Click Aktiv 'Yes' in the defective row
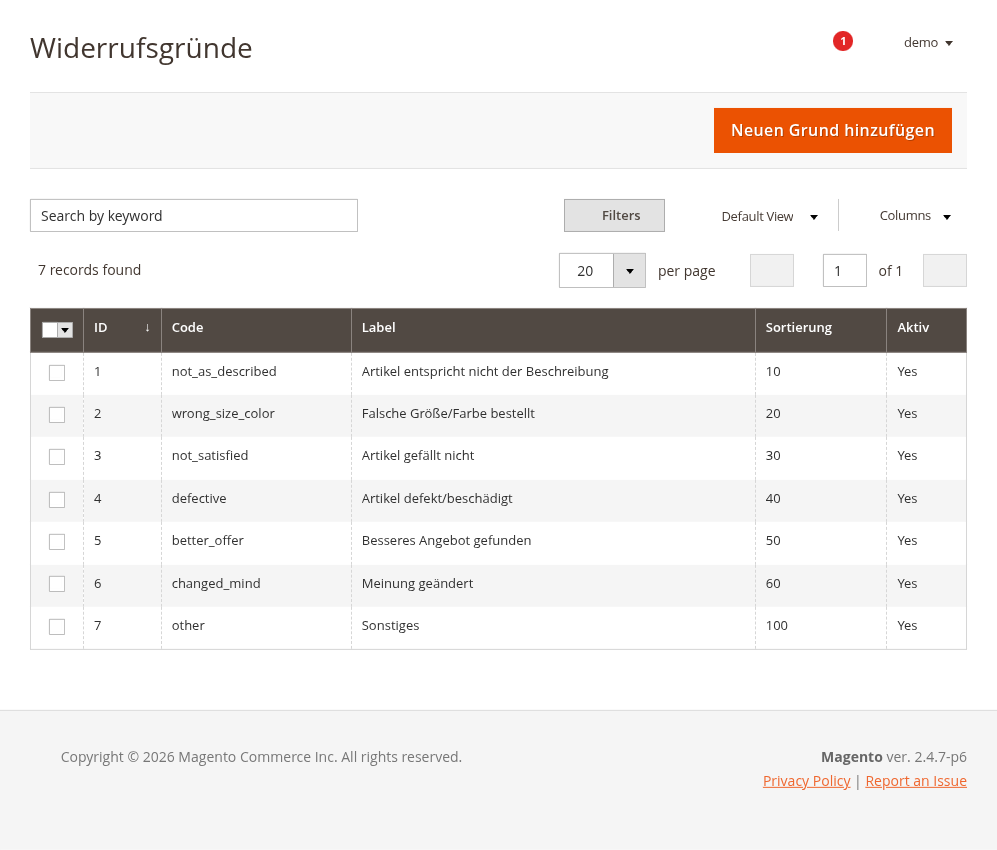 [907, 498]
